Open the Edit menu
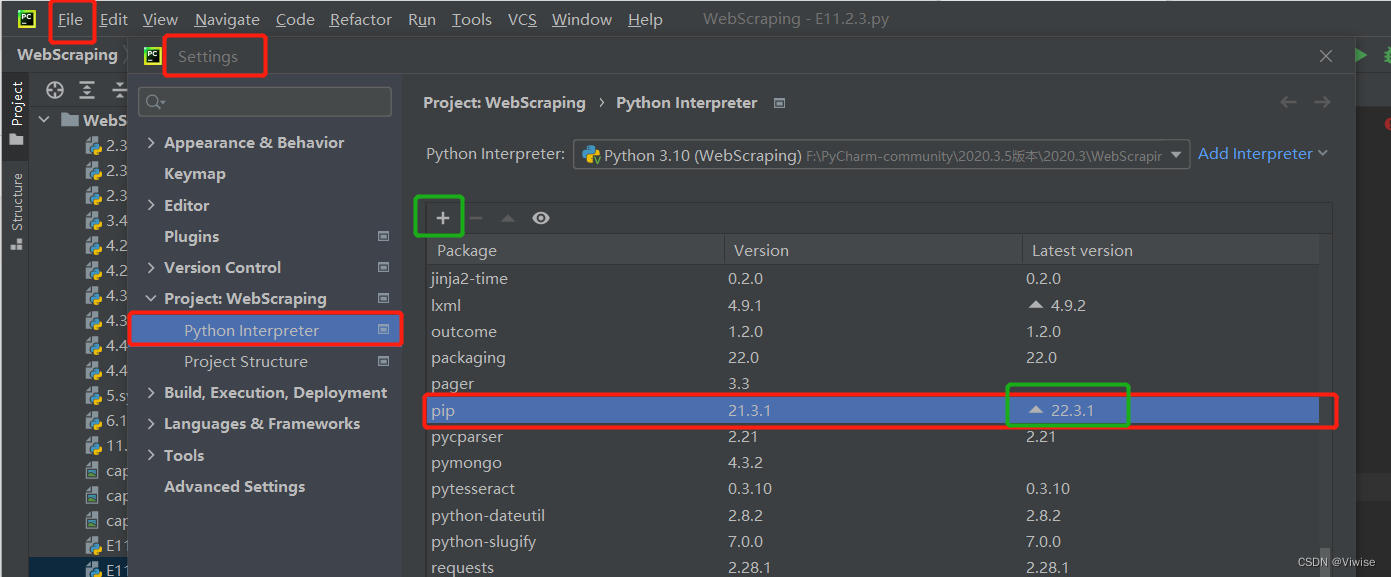 click(114, 19)
